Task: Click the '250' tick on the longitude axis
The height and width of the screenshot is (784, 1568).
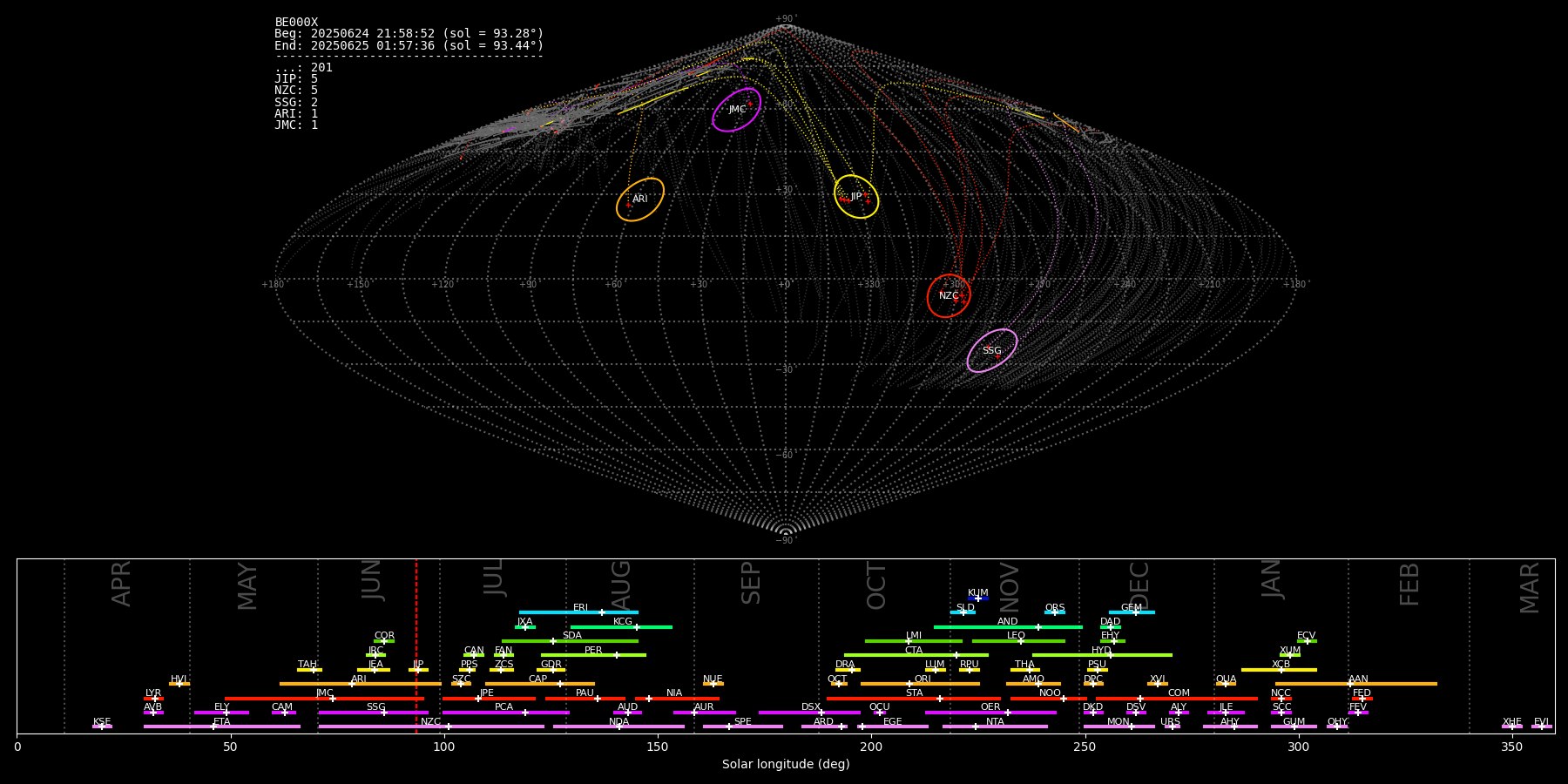Action: coord(1085,747)
